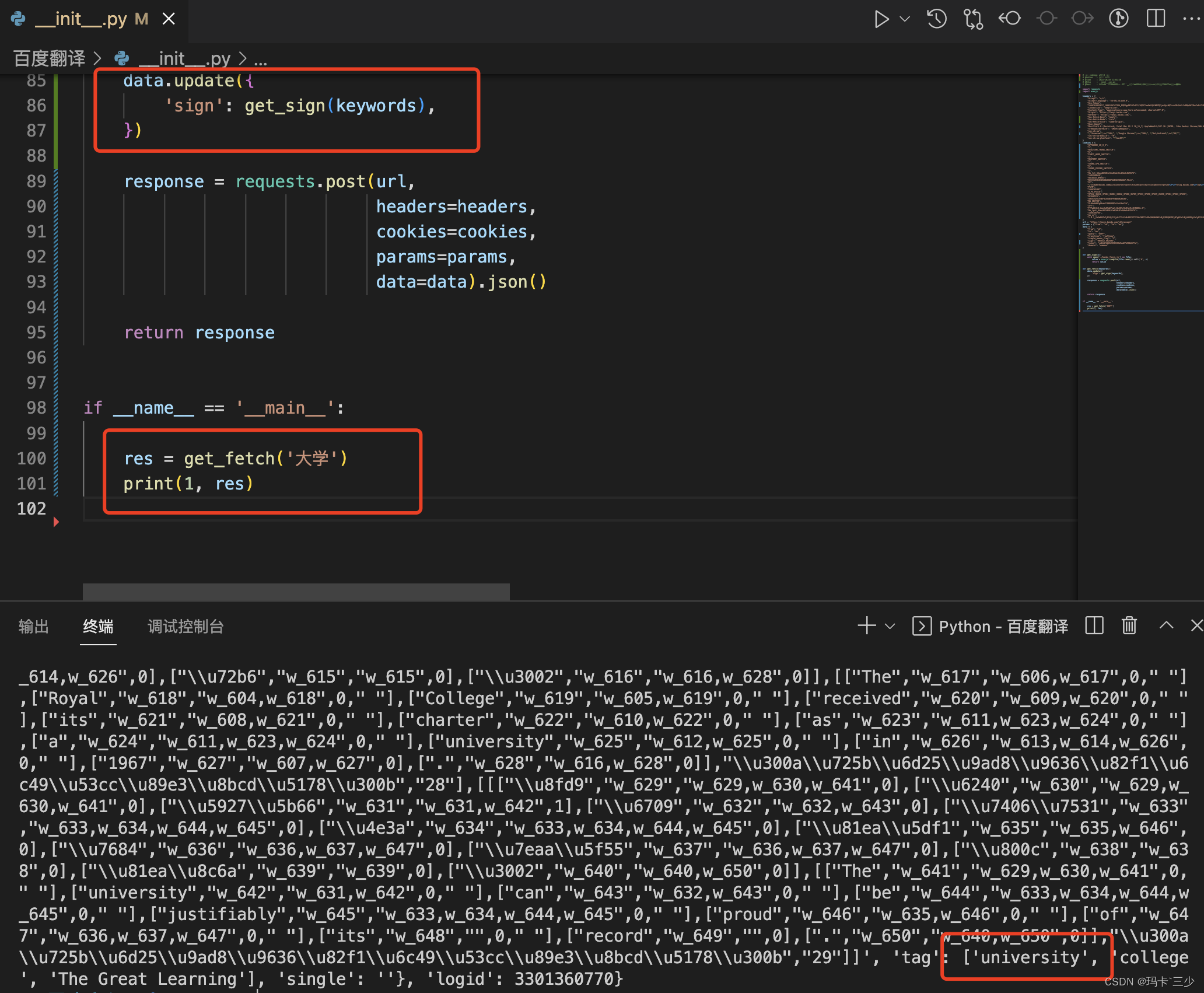This screenshot has width=1204, height=993.
Task: Click 'headers=headers' on line 90
Action: point(452,207)
